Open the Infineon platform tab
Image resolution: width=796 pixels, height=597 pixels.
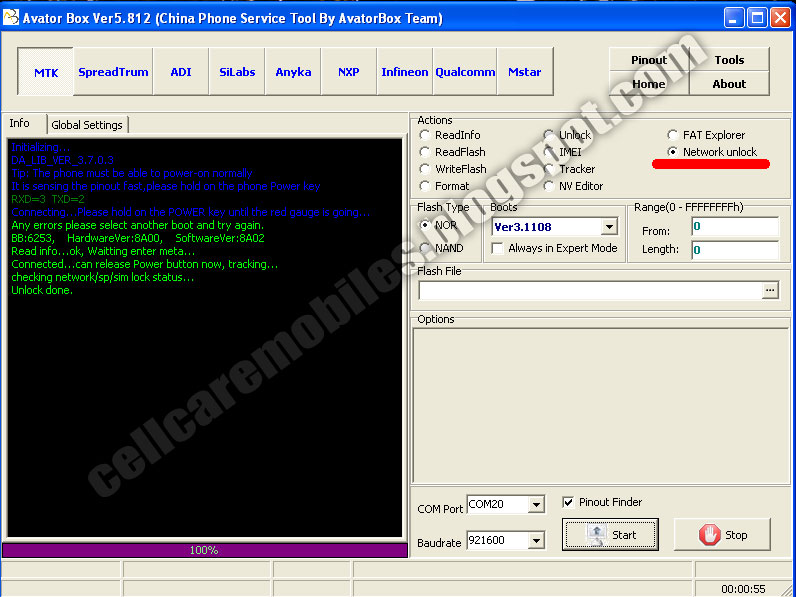click(405, 72)
